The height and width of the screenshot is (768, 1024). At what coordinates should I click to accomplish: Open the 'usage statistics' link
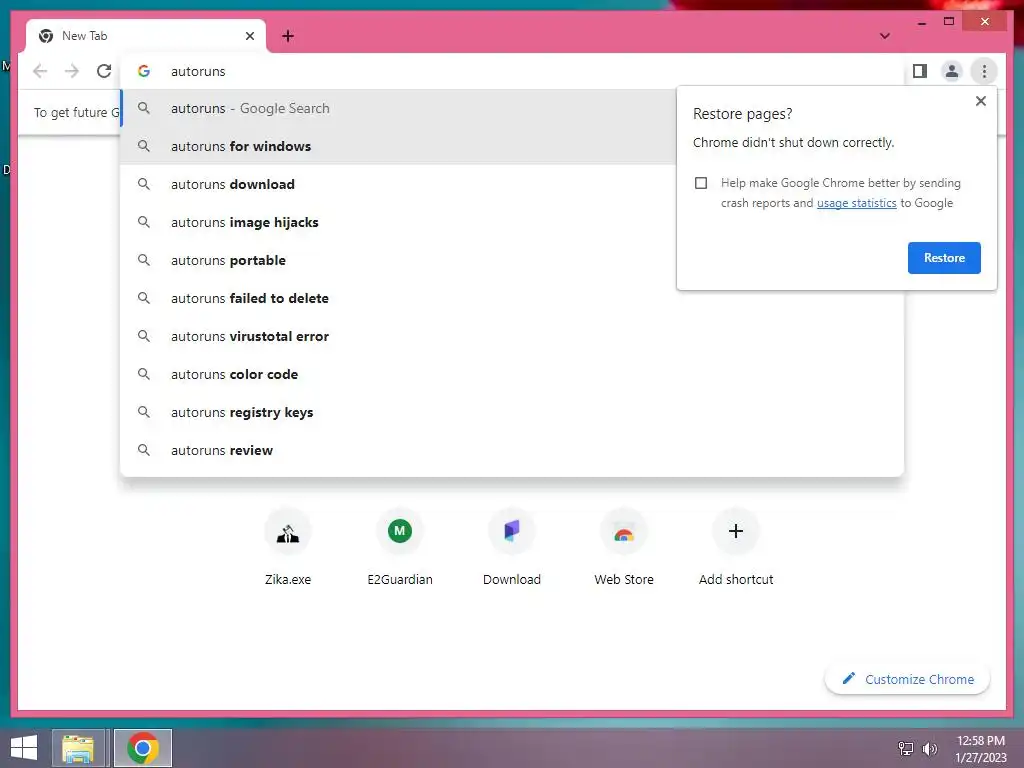coord(856,203)
